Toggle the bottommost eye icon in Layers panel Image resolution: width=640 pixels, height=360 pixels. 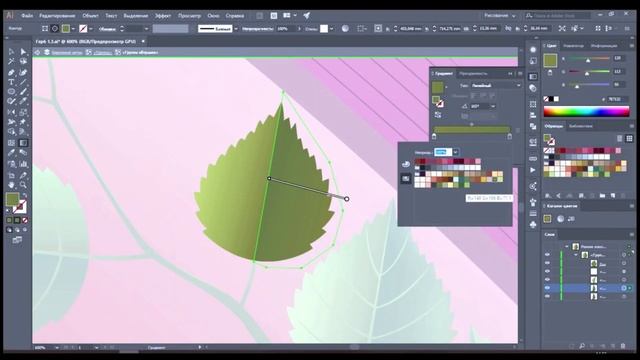[x=547, y=296]
